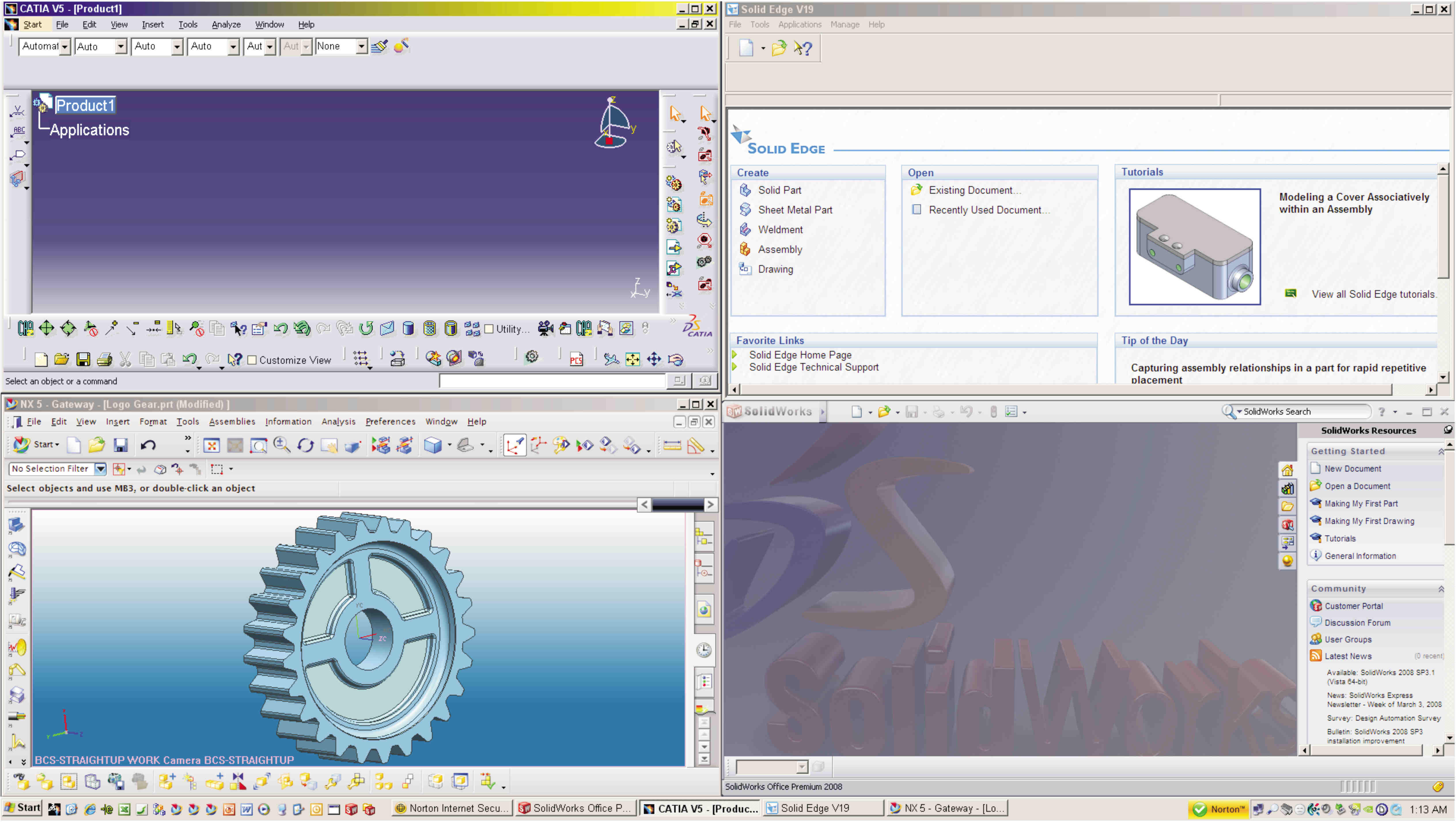Screen dimensions: 1456x822
Task: Toggle the Customize View checkbox in CATIA
Action: (x=253, y=360)
